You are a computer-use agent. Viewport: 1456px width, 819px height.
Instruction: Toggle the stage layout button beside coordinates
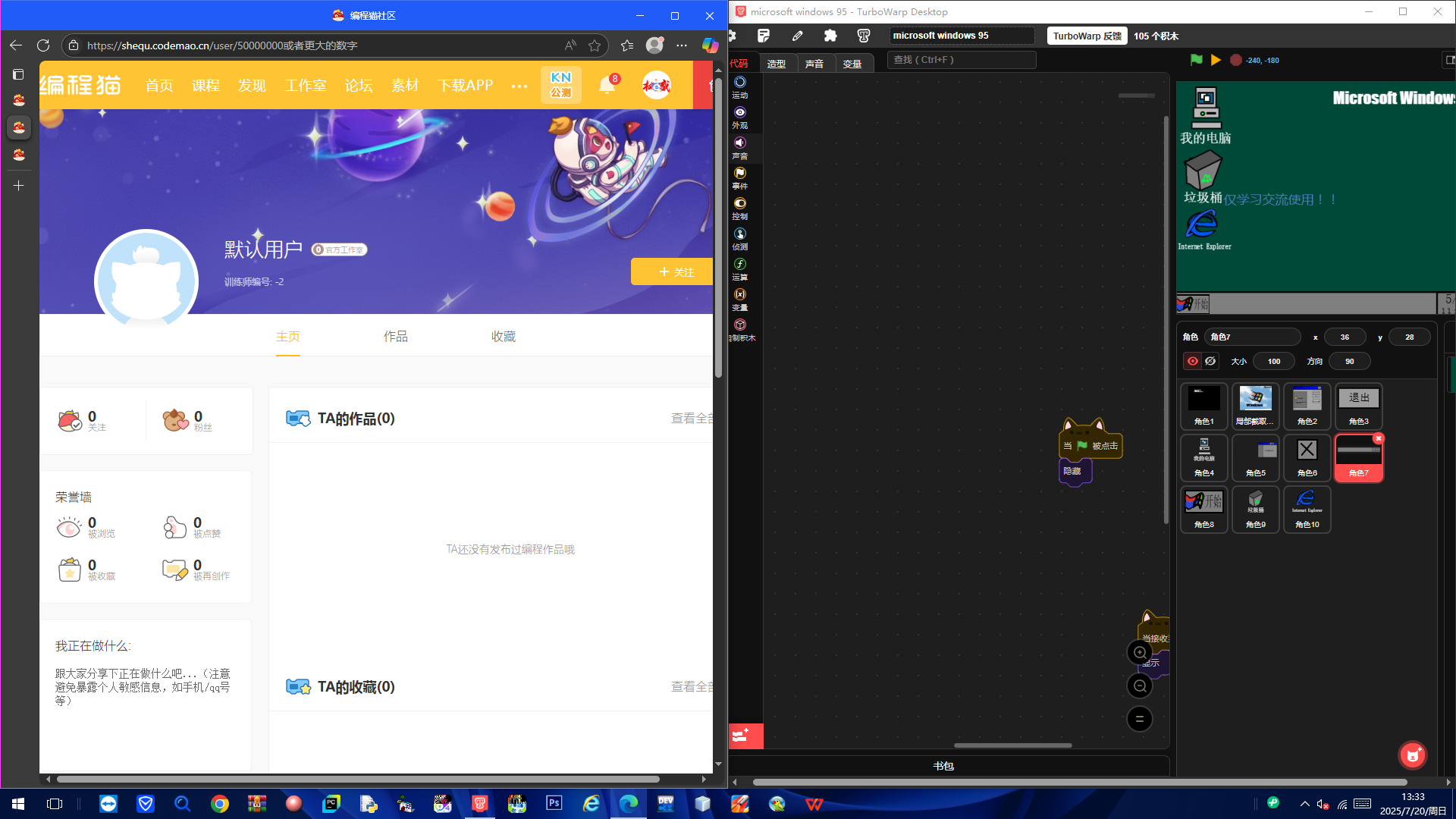pyautogui.click(x=1449, y=60)
